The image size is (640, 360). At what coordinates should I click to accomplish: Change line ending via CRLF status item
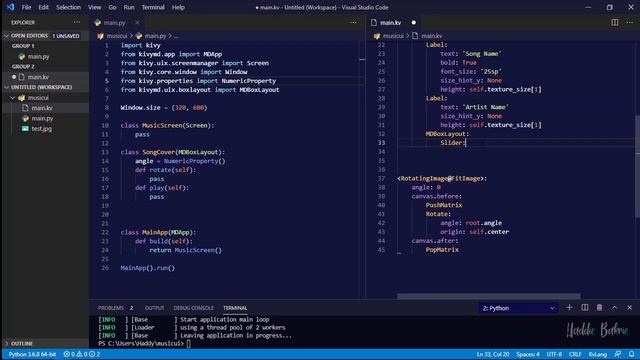point(575,354)
